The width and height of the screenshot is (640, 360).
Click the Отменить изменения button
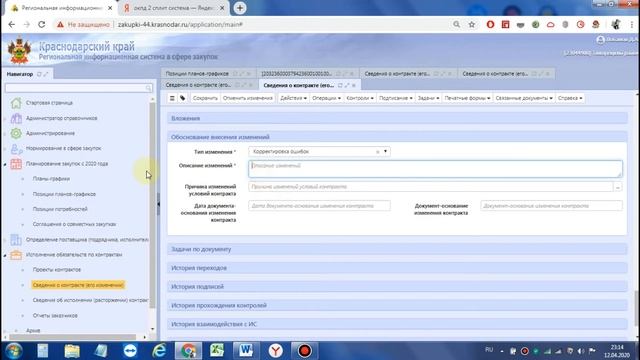coord(248,98)
